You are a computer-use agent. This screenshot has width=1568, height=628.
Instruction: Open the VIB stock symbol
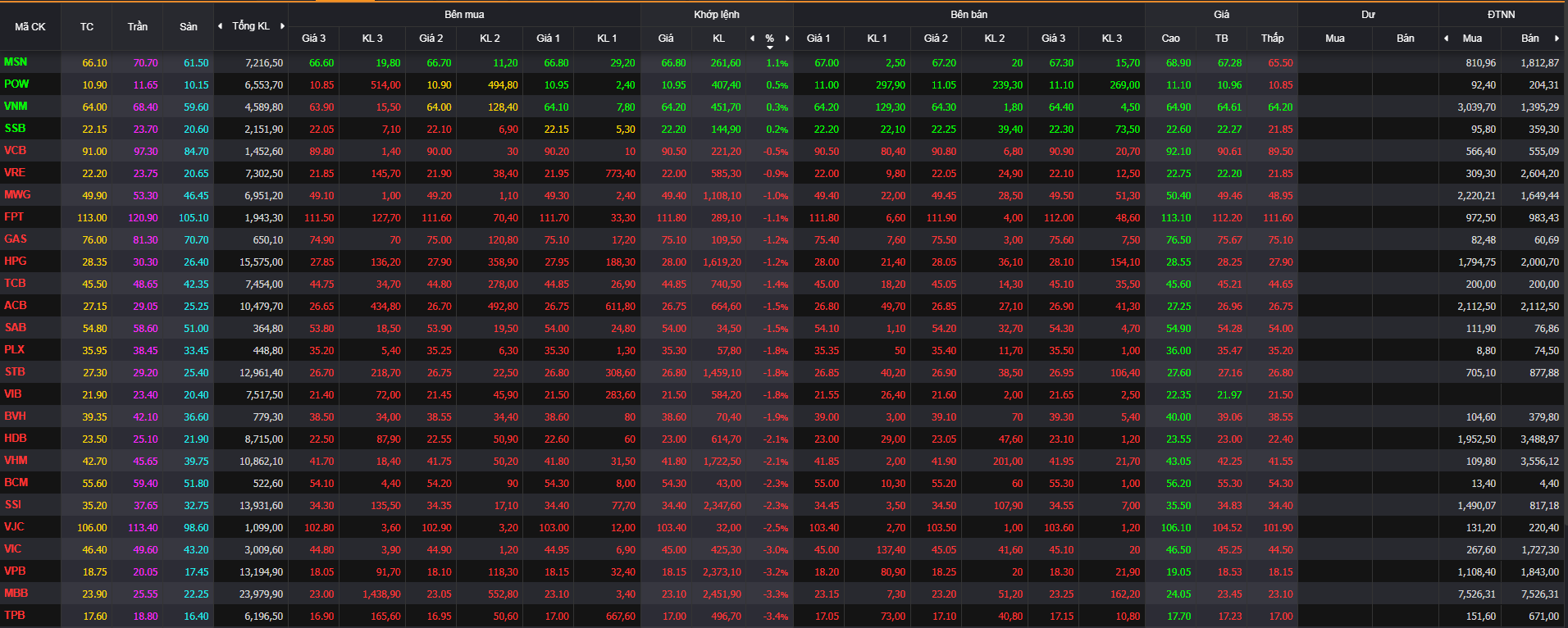coord(13,394)
